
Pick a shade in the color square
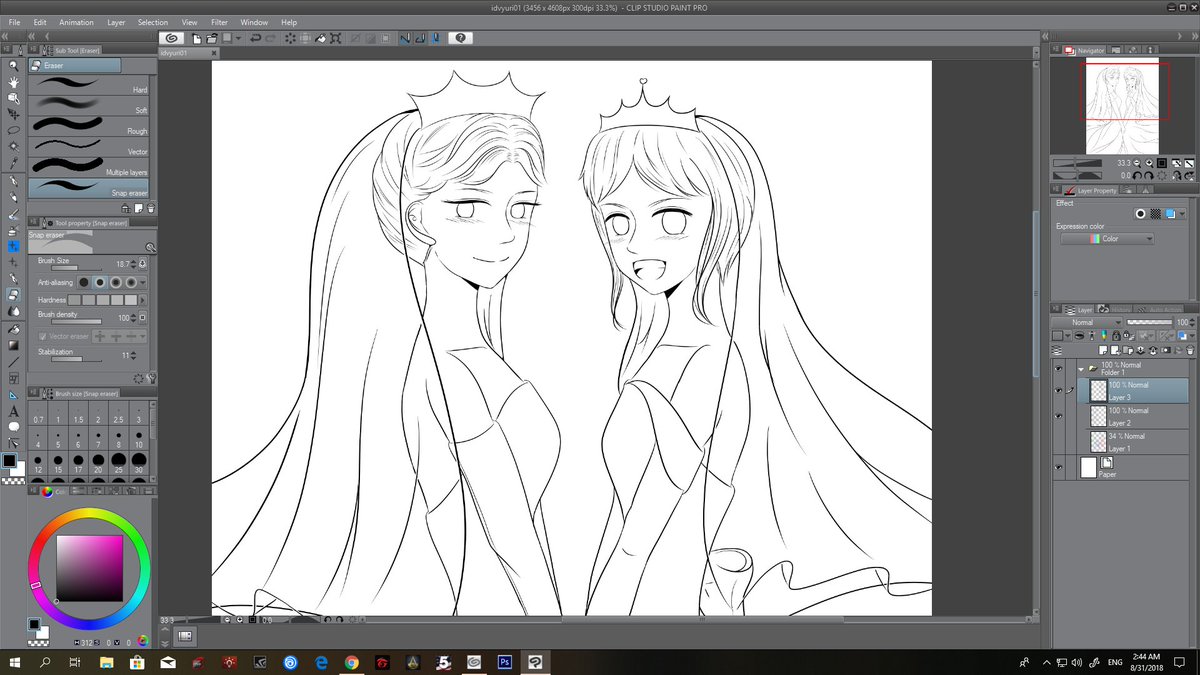90,568
